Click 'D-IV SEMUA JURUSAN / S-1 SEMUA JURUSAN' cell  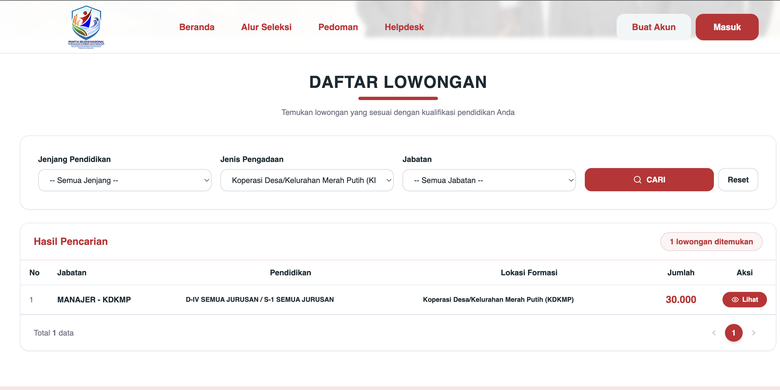pyautogui.click(x=260, y=300)
